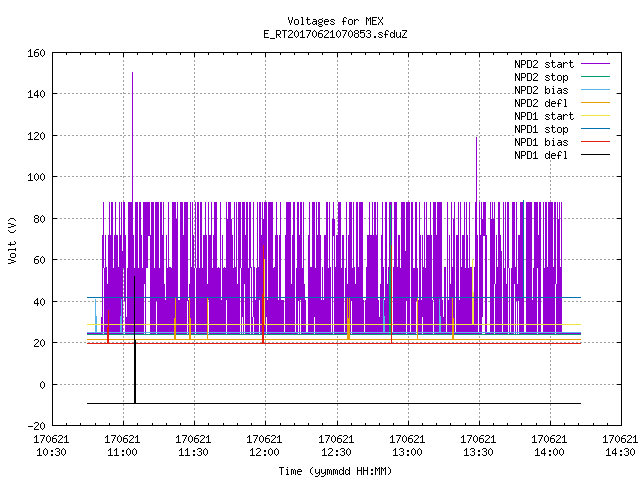Click the file name E_RT20170621070853.sfduZ
This screenshot has width=640, height=480.
click(335, 34)
